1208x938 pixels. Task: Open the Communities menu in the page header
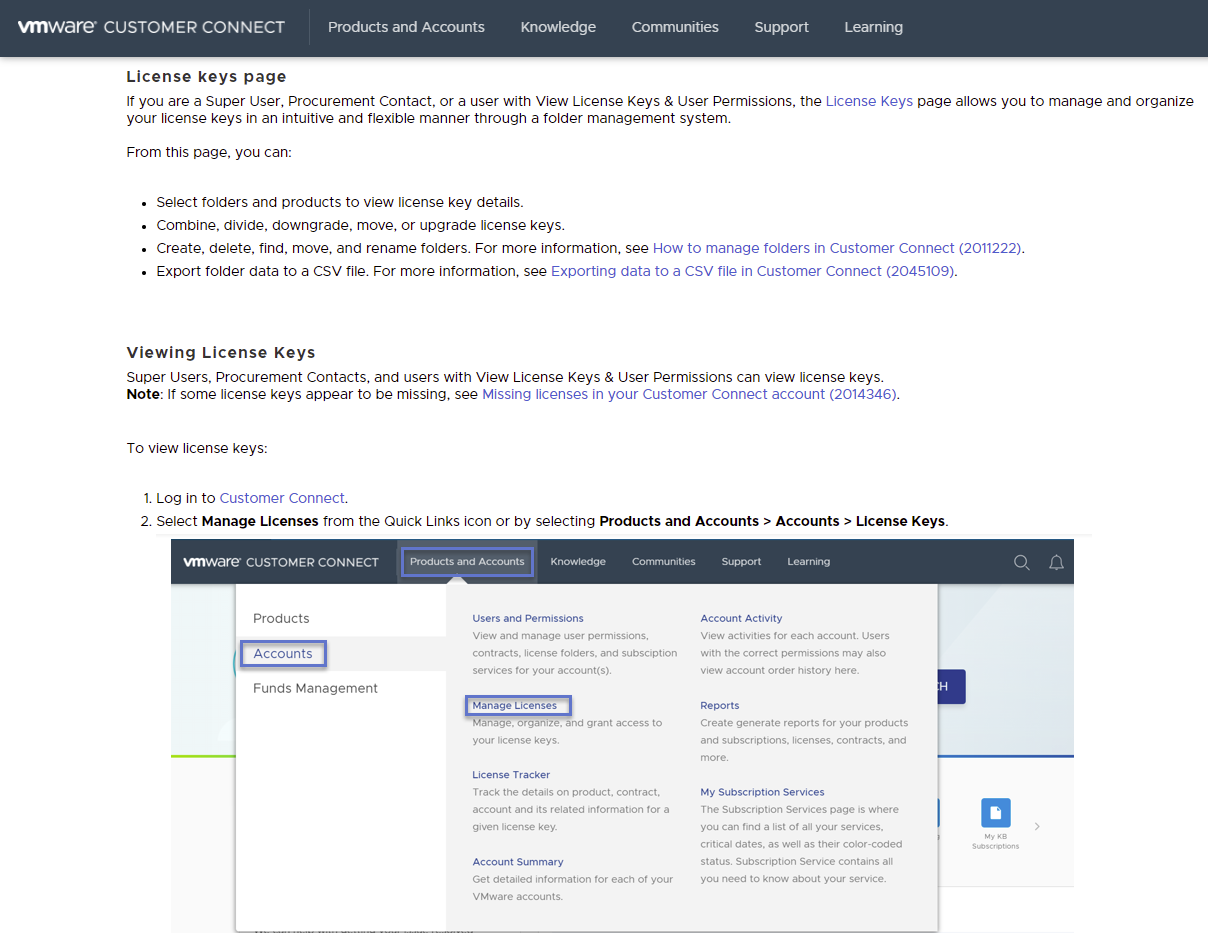click(675, 27)
